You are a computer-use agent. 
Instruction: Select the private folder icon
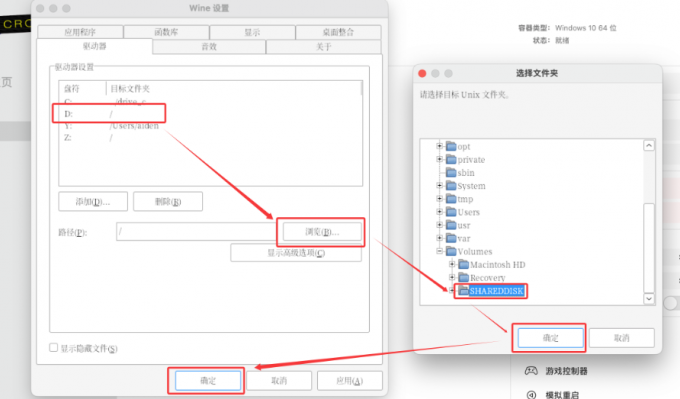pos(451,160)
